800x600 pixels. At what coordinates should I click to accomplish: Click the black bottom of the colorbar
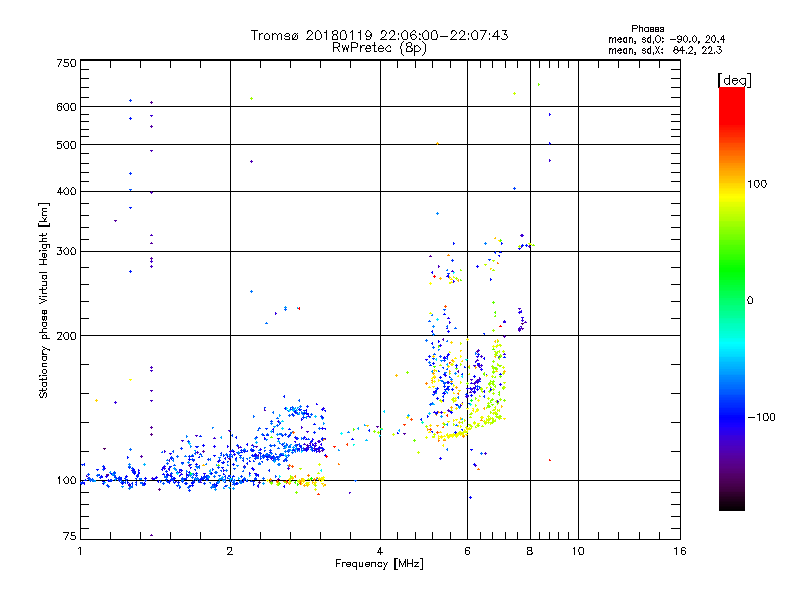732,503
